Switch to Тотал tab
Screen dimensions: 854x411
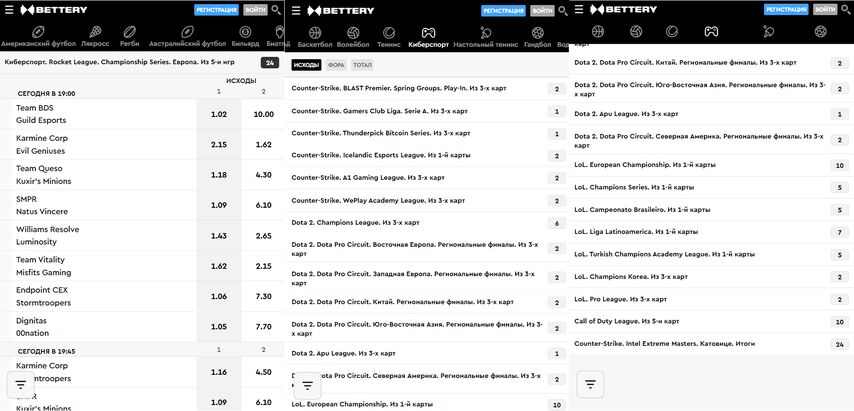[362, 65]
